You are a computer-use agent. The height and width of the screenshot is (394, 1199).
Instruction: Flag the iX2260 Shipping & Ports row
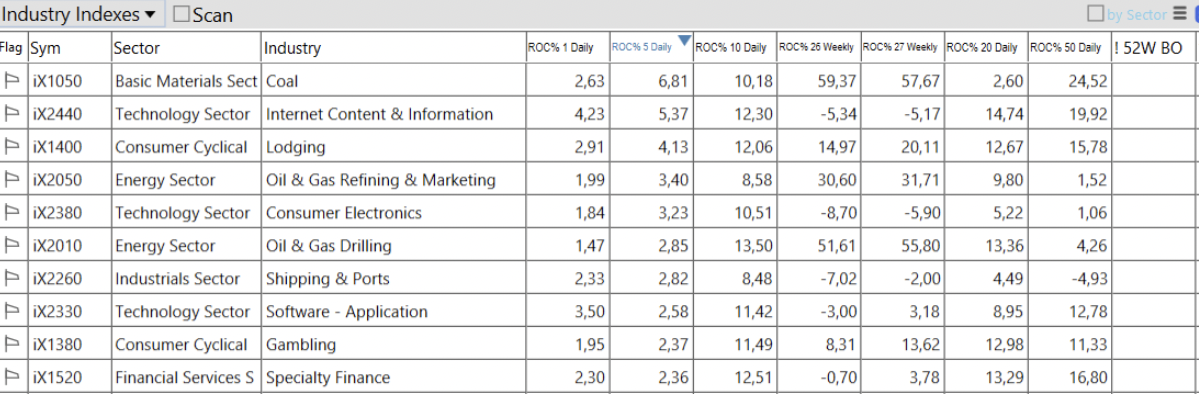coord(12,278)
